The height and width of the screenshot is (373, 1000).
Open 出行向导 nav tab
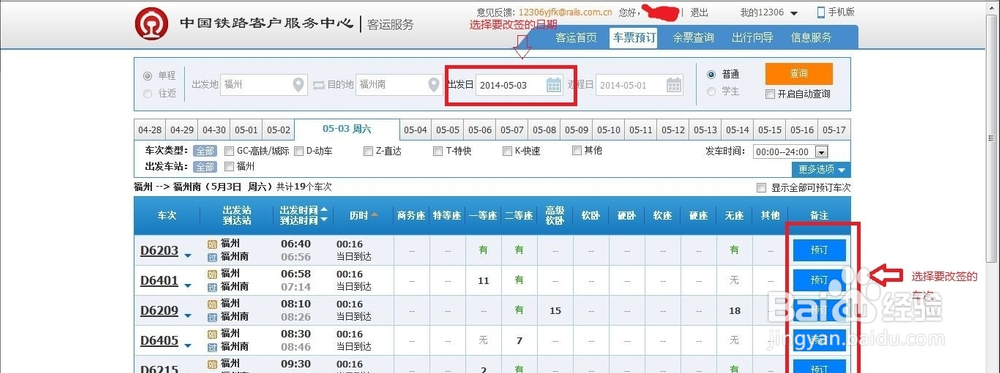[x=752, y=38]
